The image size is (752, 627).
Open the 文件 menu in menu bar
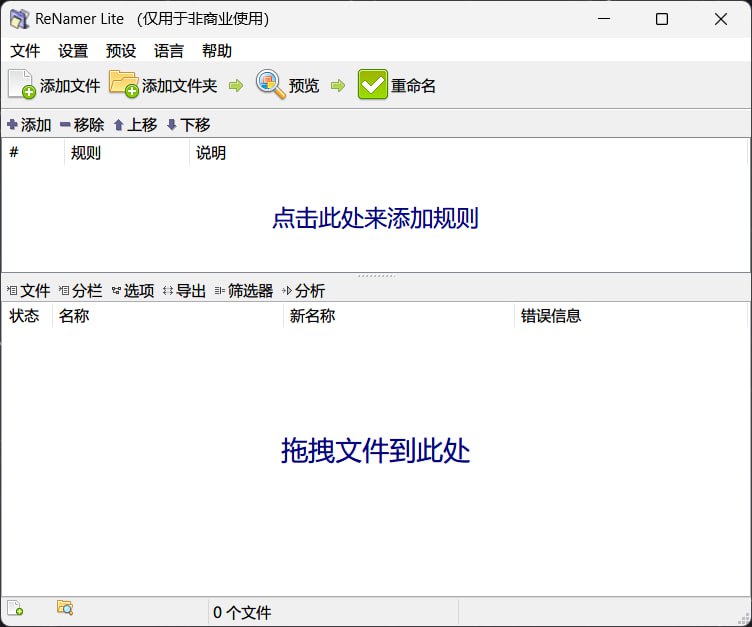(25, 51)
